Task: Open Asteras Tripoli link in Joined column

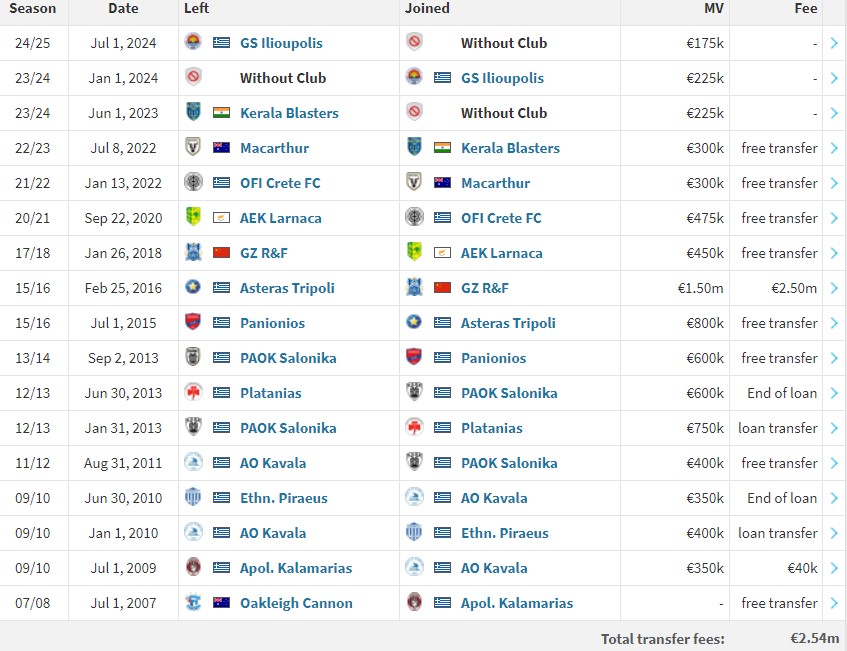Action: (x=508, y=323)
